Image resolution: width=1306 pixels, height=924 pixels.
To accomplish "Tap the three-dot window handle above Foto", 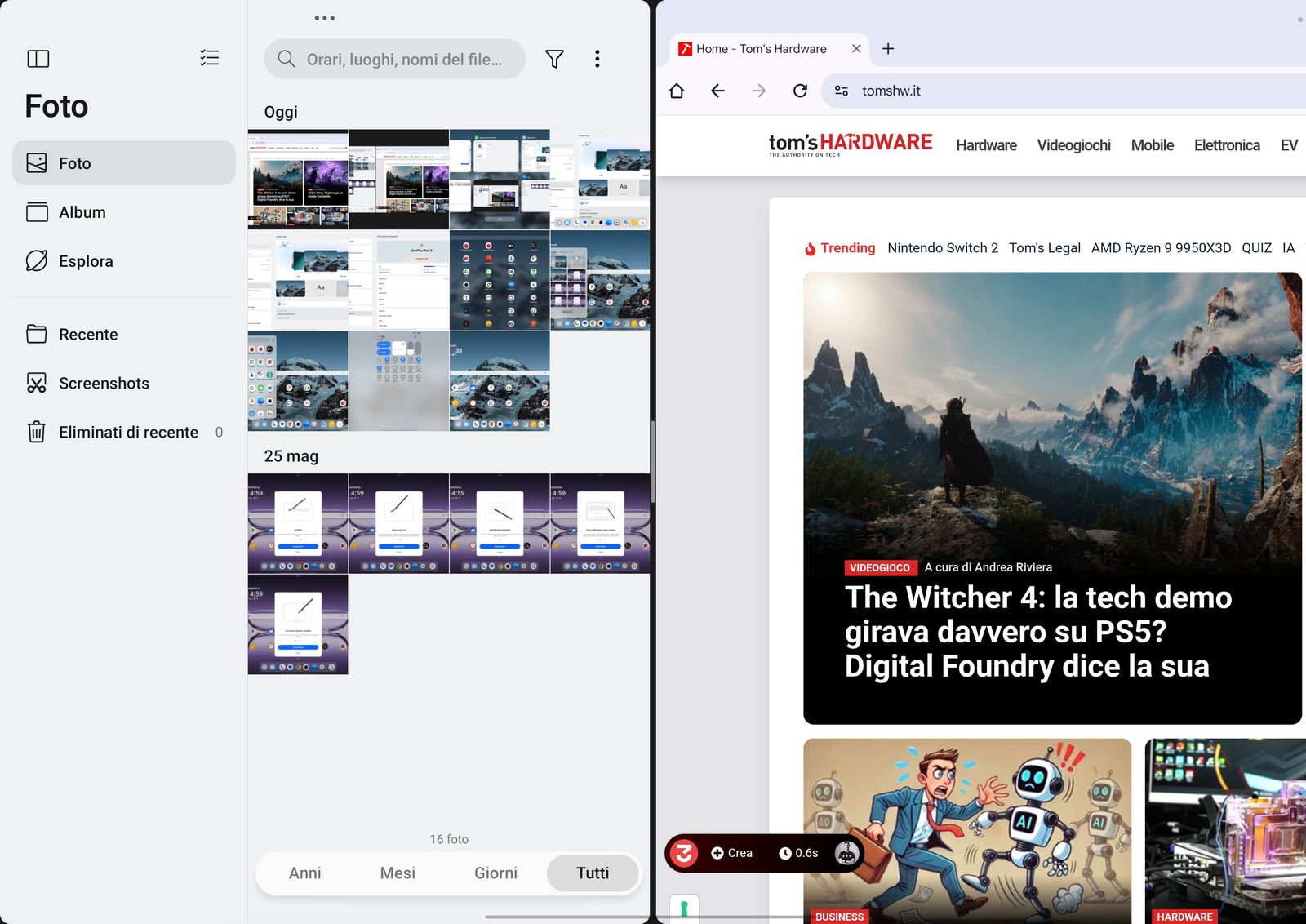I will point(325,18).
